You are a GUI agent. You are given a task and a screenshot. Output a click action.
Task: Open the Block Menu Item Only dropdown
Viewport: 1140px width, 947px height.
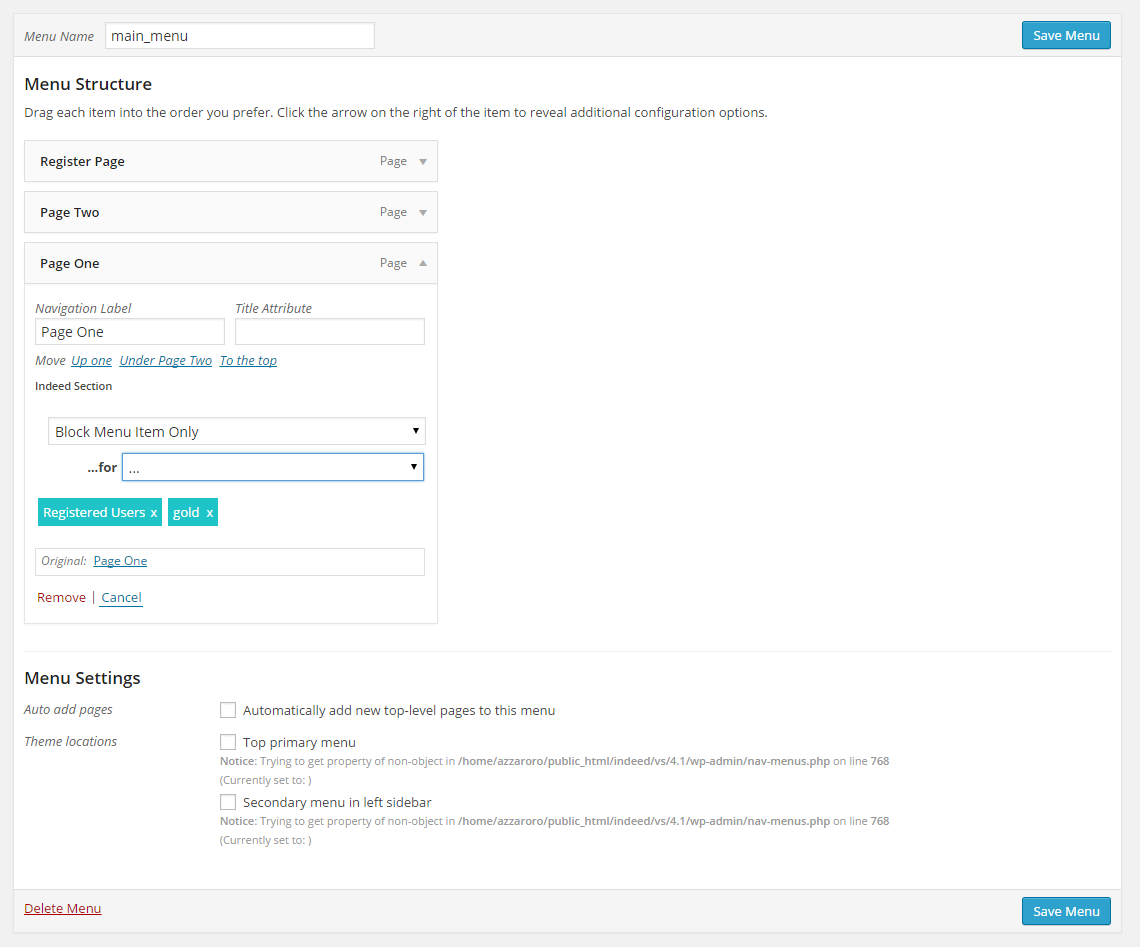pos(237,432)
